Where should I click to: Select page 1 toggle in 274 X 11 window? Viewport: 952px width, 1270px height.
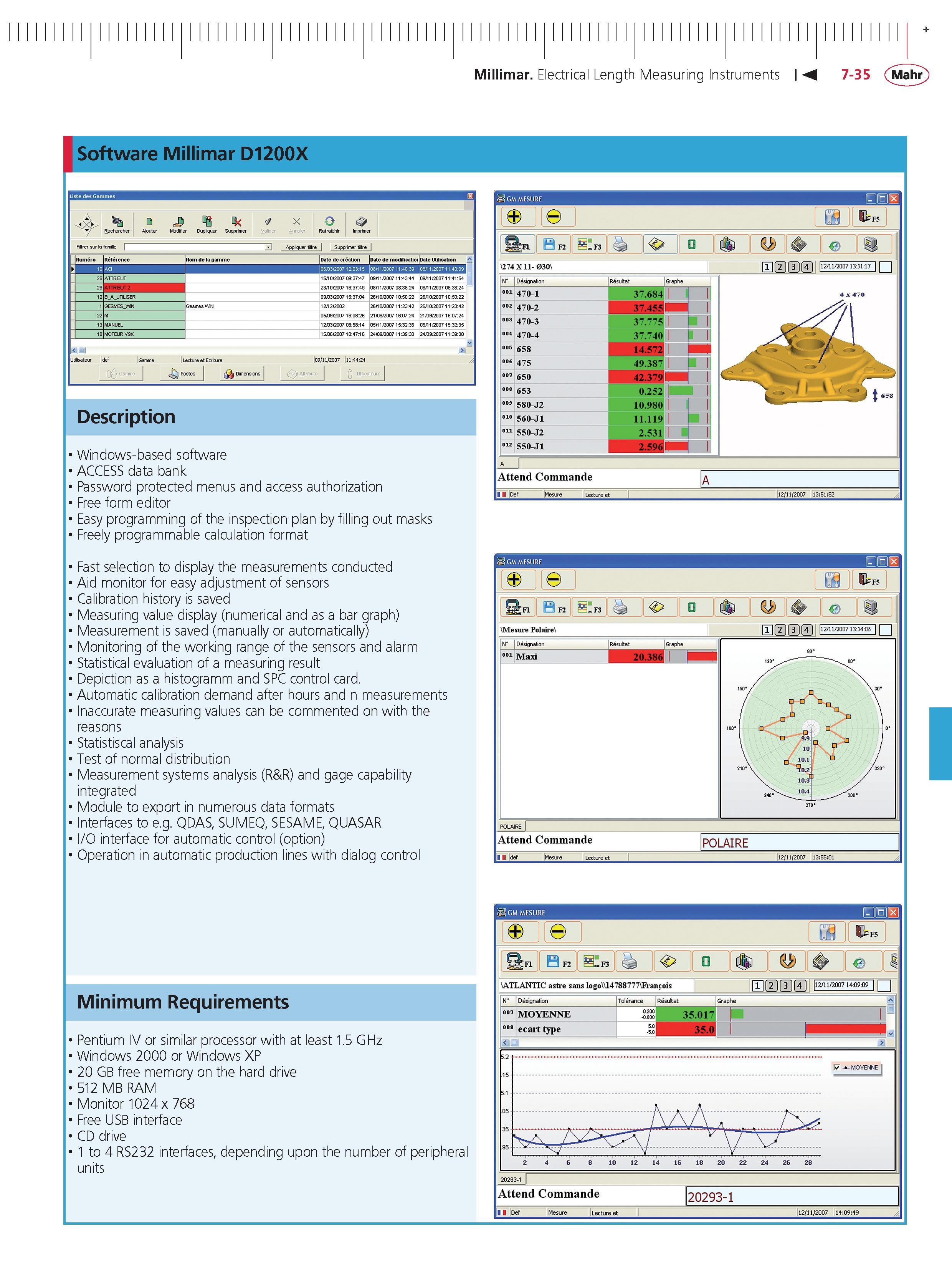(767, 267)
